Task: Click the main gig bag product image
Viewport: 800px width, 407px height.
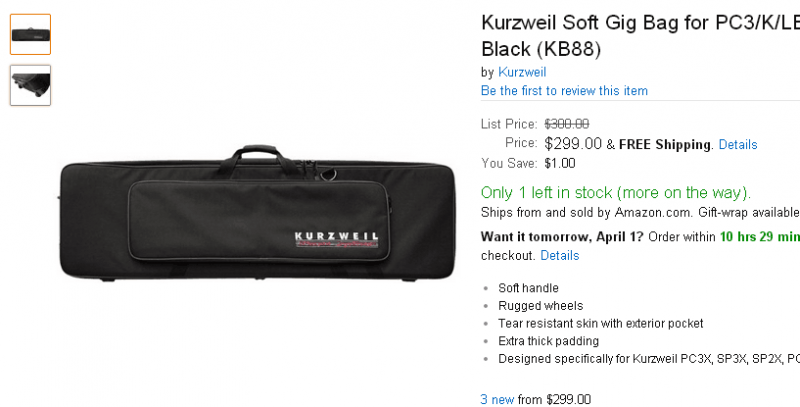Action: (x=257, y=213)
